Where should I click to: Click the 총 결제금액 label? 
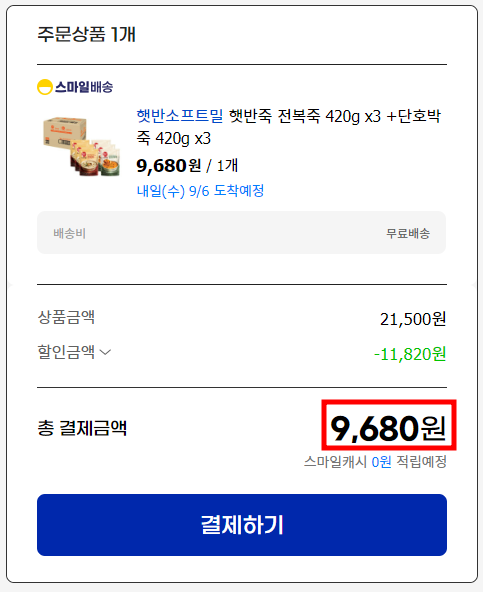pos(82,428)
